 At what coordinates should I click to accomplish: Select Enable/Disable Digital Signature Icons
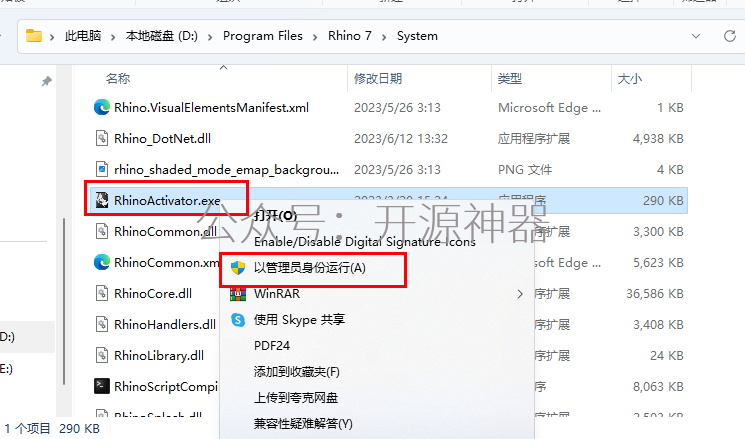tap(364, 242)
